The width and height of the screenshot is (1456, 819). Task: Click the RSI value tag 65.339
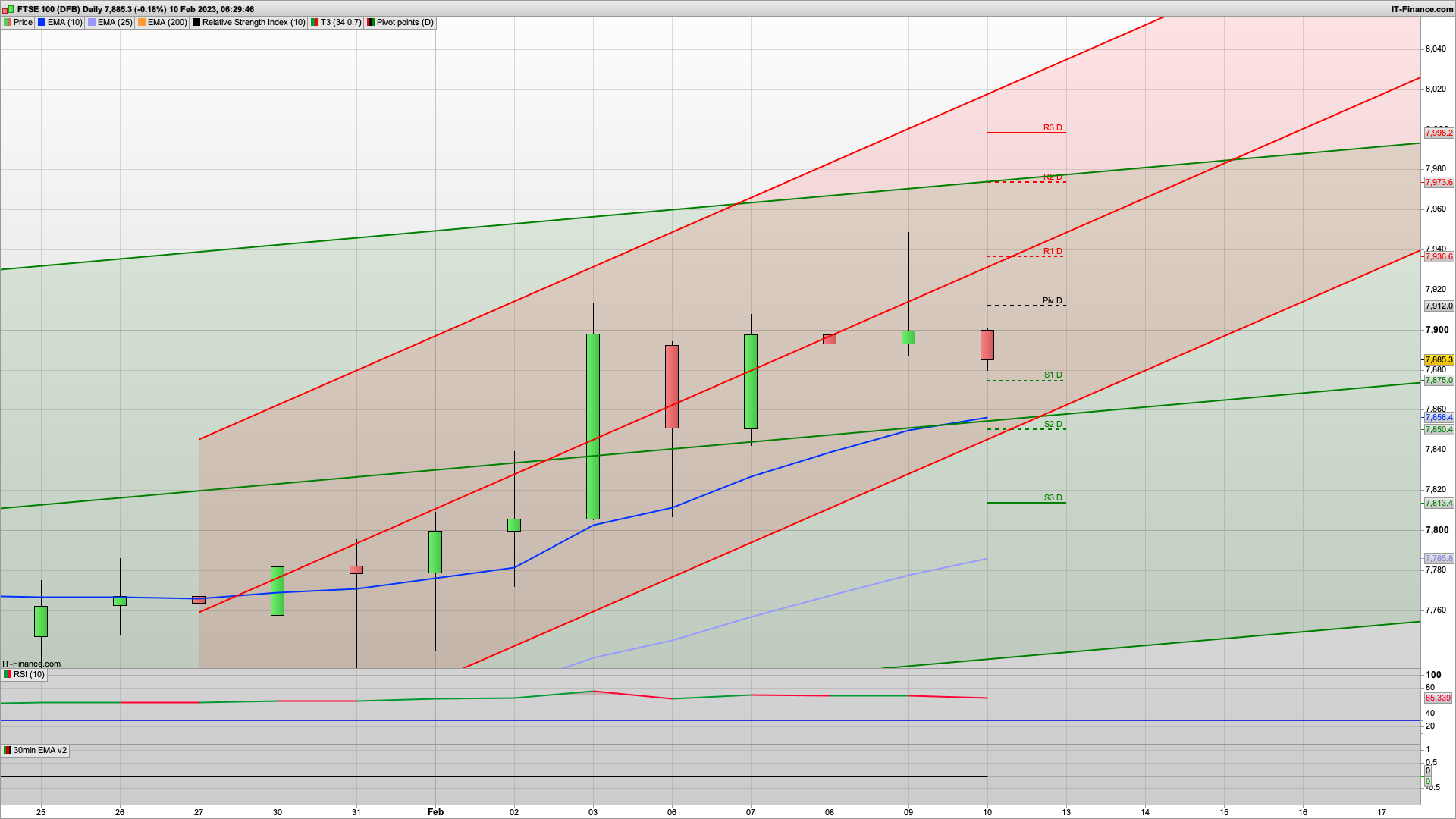click(1438, 698)
